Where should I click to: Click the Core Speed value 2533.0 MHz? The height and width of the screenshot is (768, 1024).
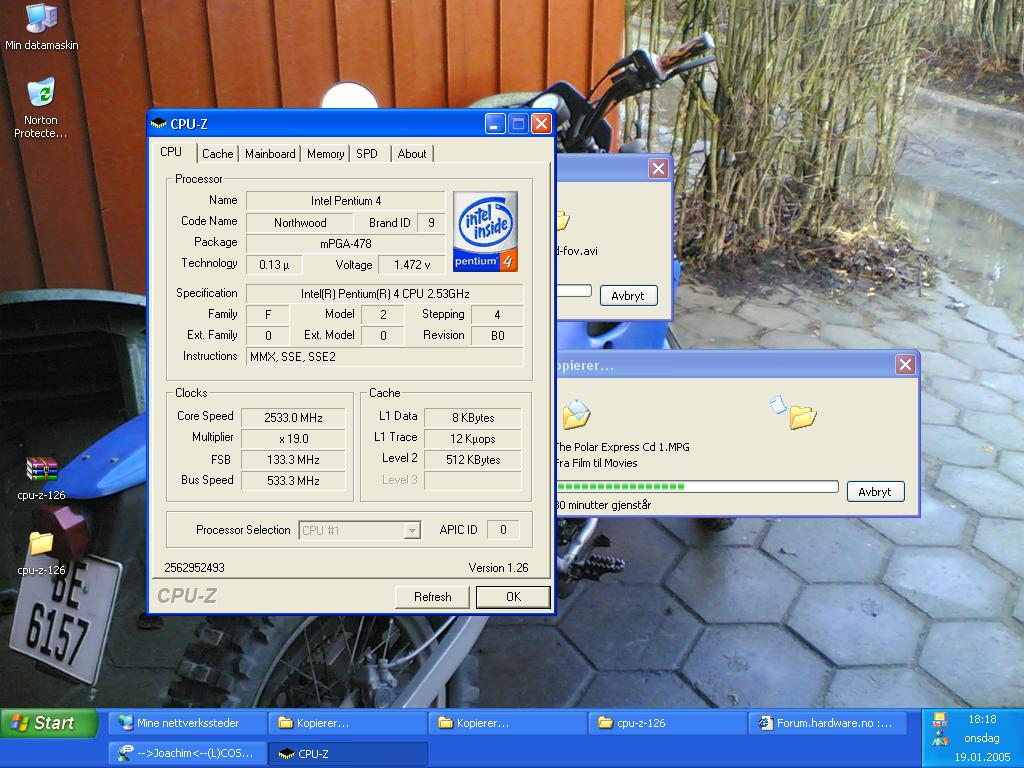pos(293,417)
